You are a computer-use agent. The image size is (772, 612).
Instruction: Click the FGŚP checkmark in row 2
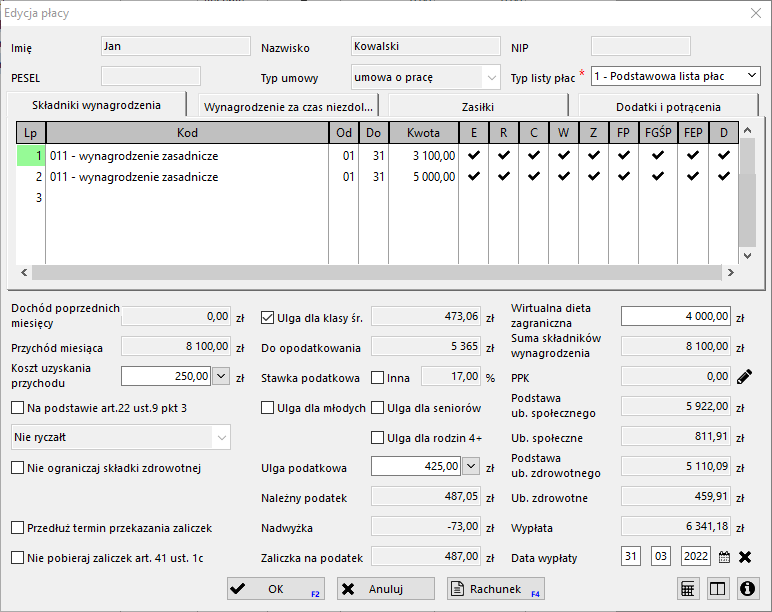[x=657, y=177]
